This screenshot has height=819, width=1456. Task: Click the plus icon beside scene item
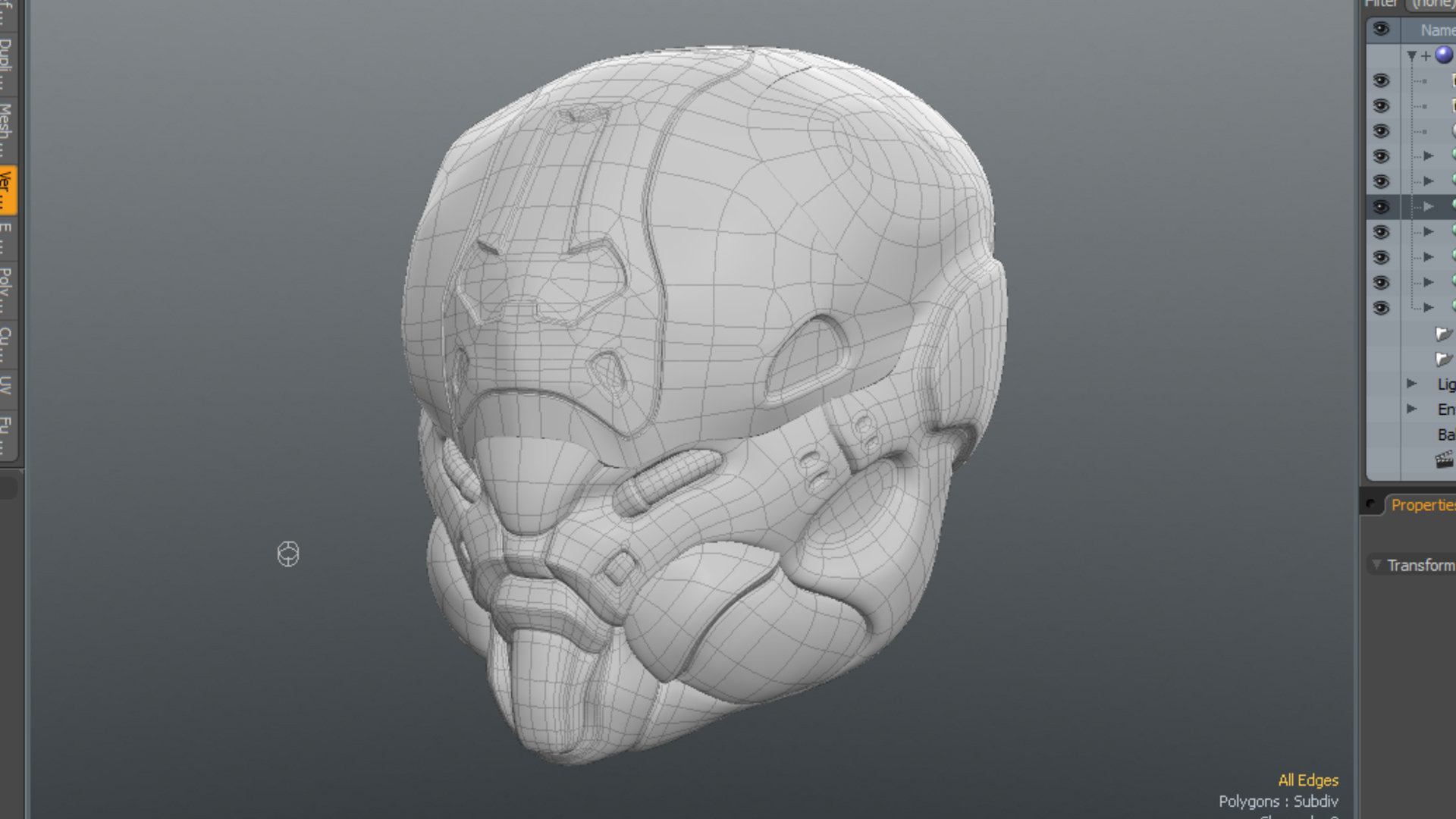point(1426,56)
